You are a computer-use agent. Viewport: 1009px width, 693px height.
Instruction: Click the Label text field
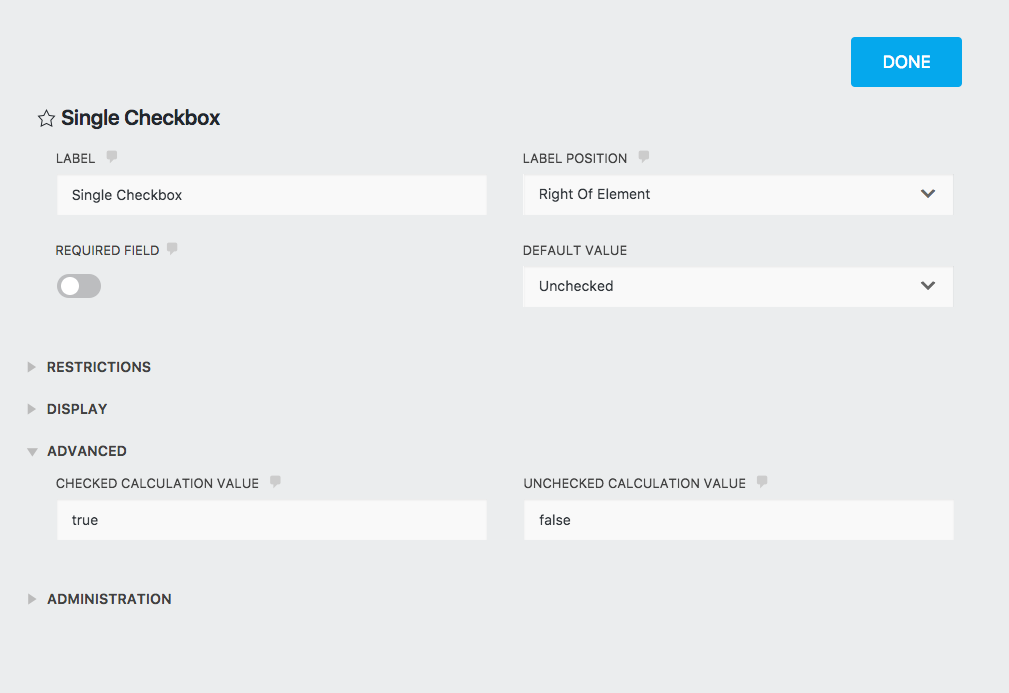(271, 196)
